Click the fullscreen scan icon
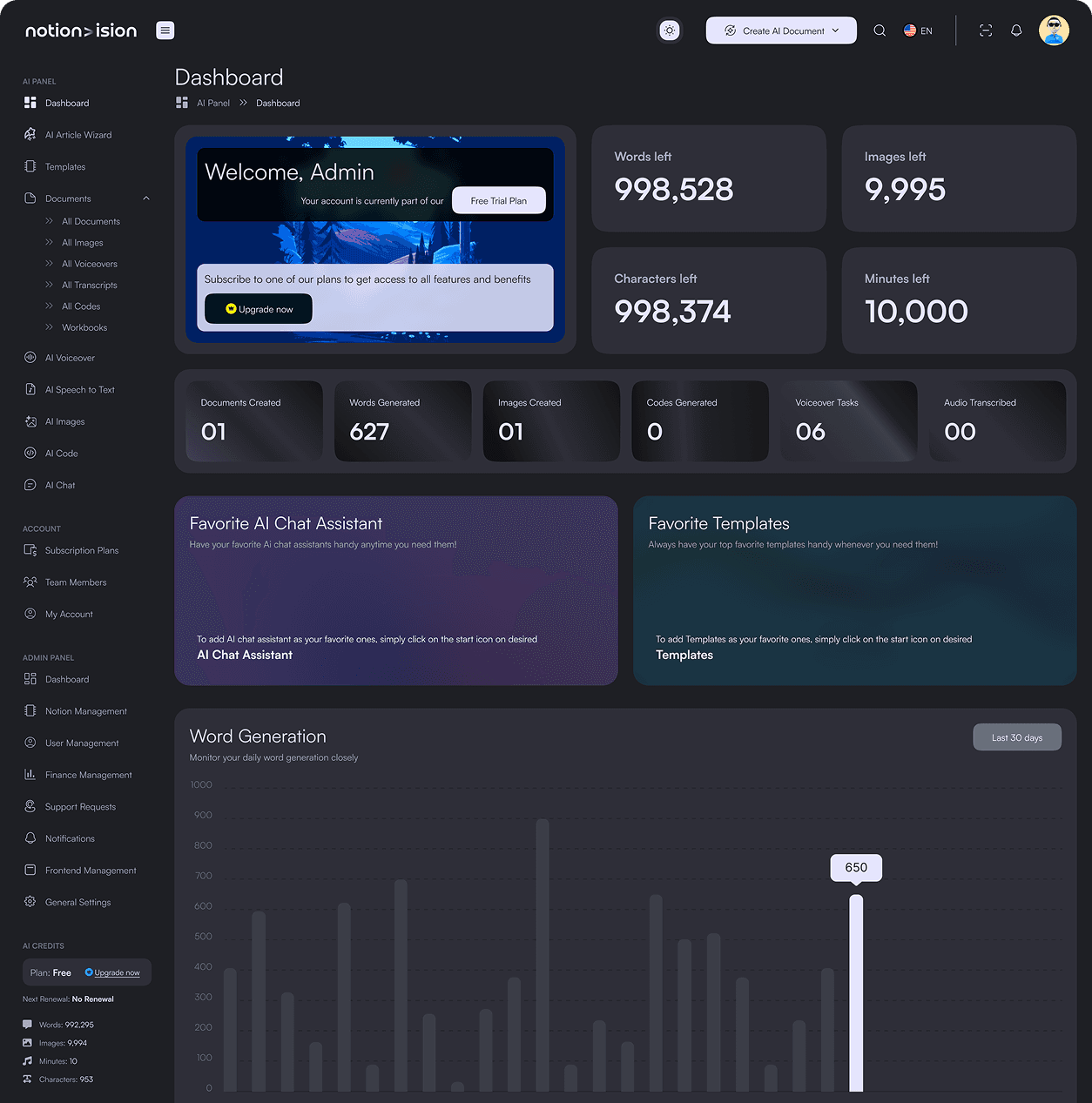This screenshot has width=1092, height=1103. [986, 30]
